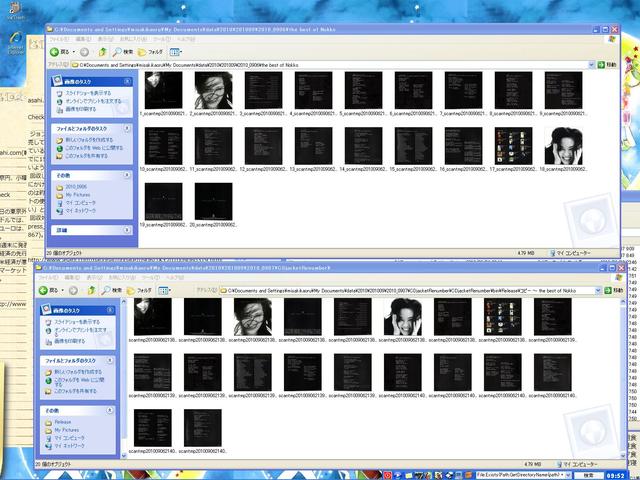Viewport: 640px width, 480px height.
Task: Click the Back arrow in the top Explorer window
Action: 54,52
